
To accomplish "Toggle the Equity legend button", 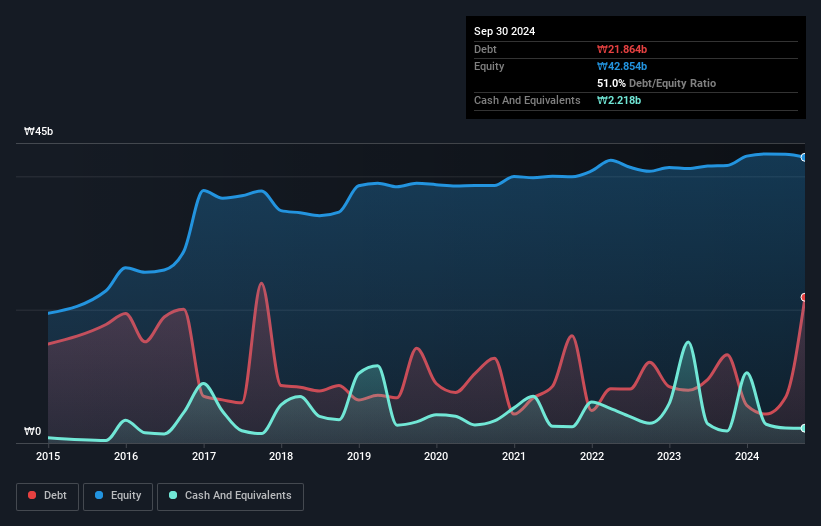I will [x=118, y=496].
